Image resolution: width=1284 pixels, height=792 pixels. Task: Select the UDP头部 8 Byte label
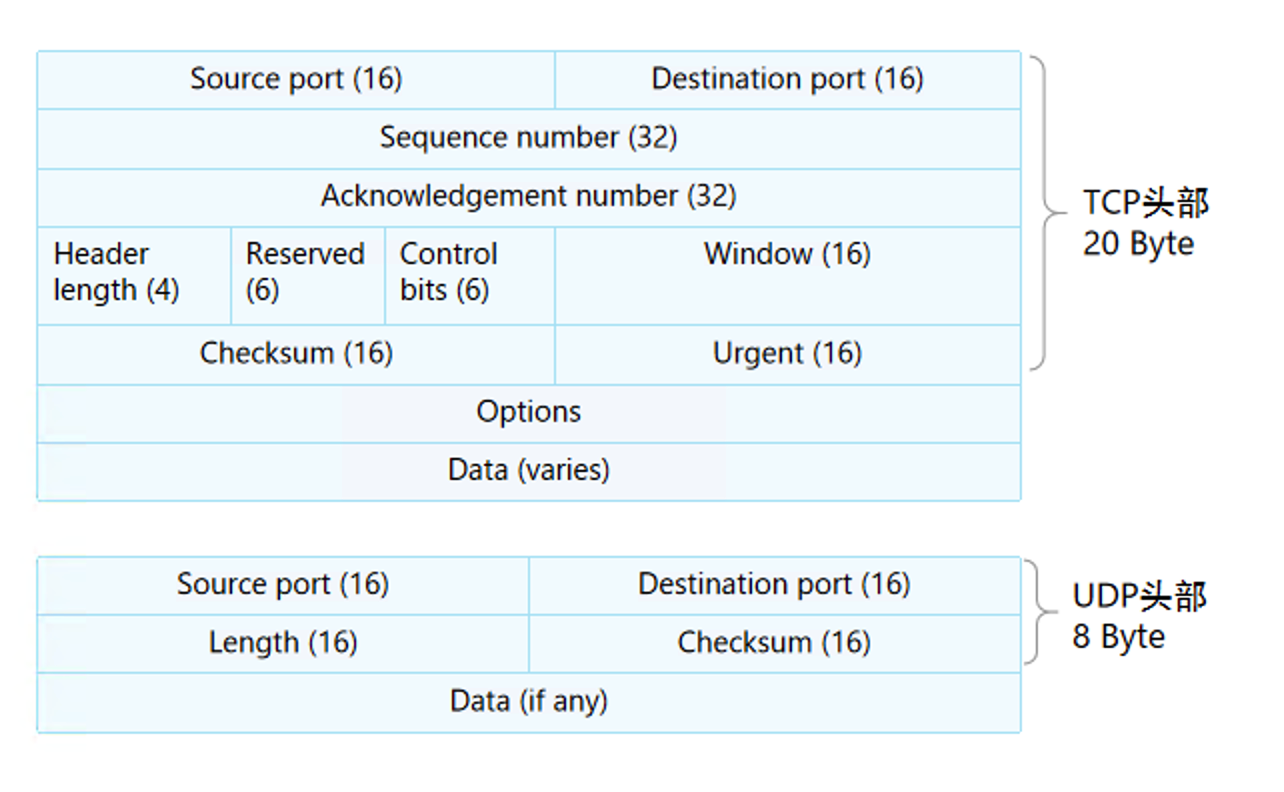pyautogui.click(x=1139, y=616)
